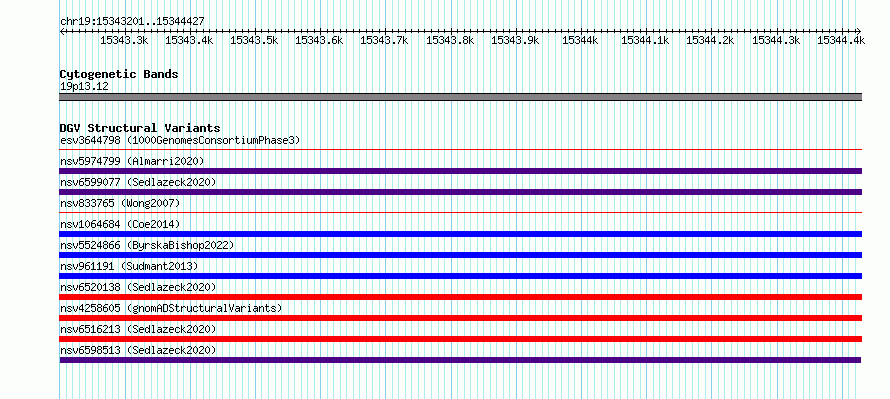Open variant esv3644798 (1000GenomesConsortiumPhase3)
This screenshot has height=399, width=890.
pyautogui.click(x=180, y=140)
